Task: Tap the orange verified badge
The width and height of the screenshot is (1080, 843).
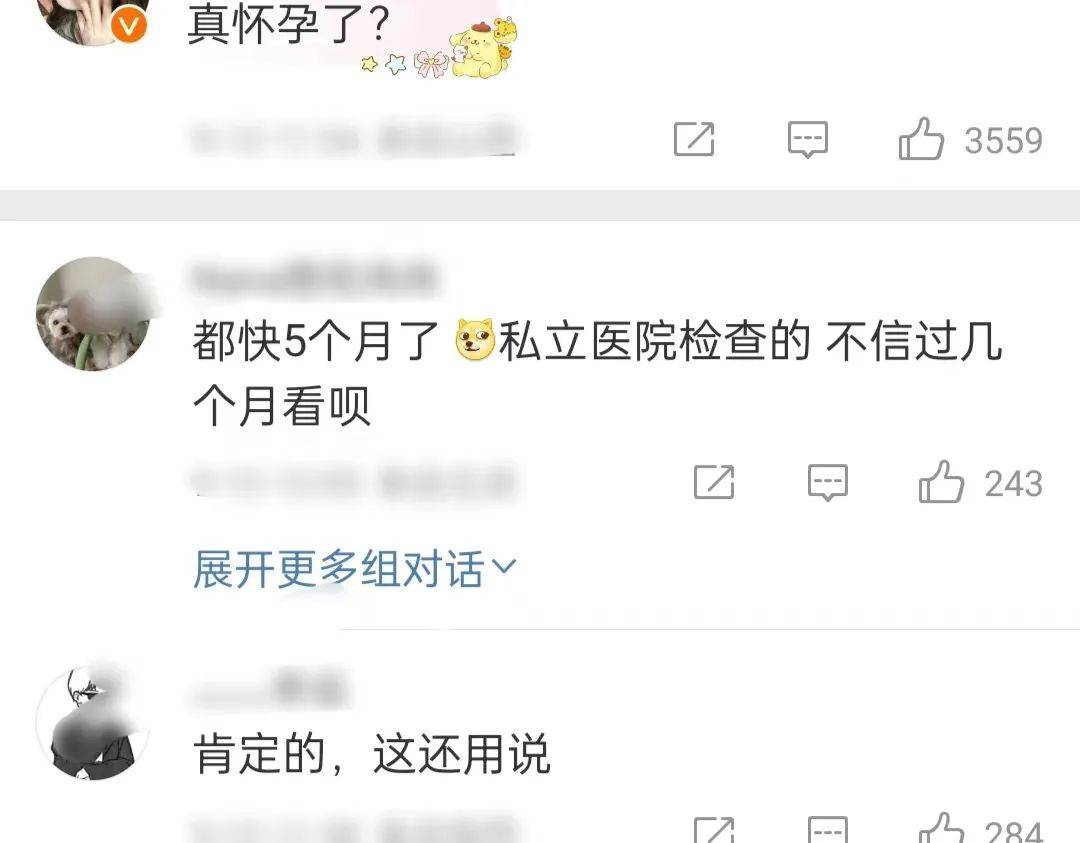Action: click(x=129, y=26)
